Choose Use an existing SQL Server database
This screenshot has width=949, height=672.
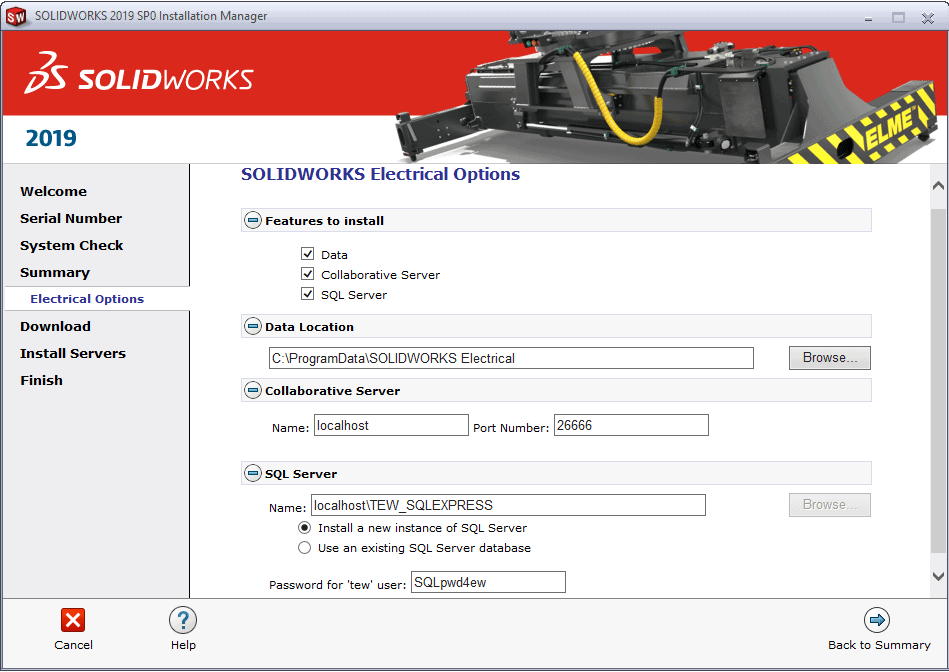click(x=304, y=547)
